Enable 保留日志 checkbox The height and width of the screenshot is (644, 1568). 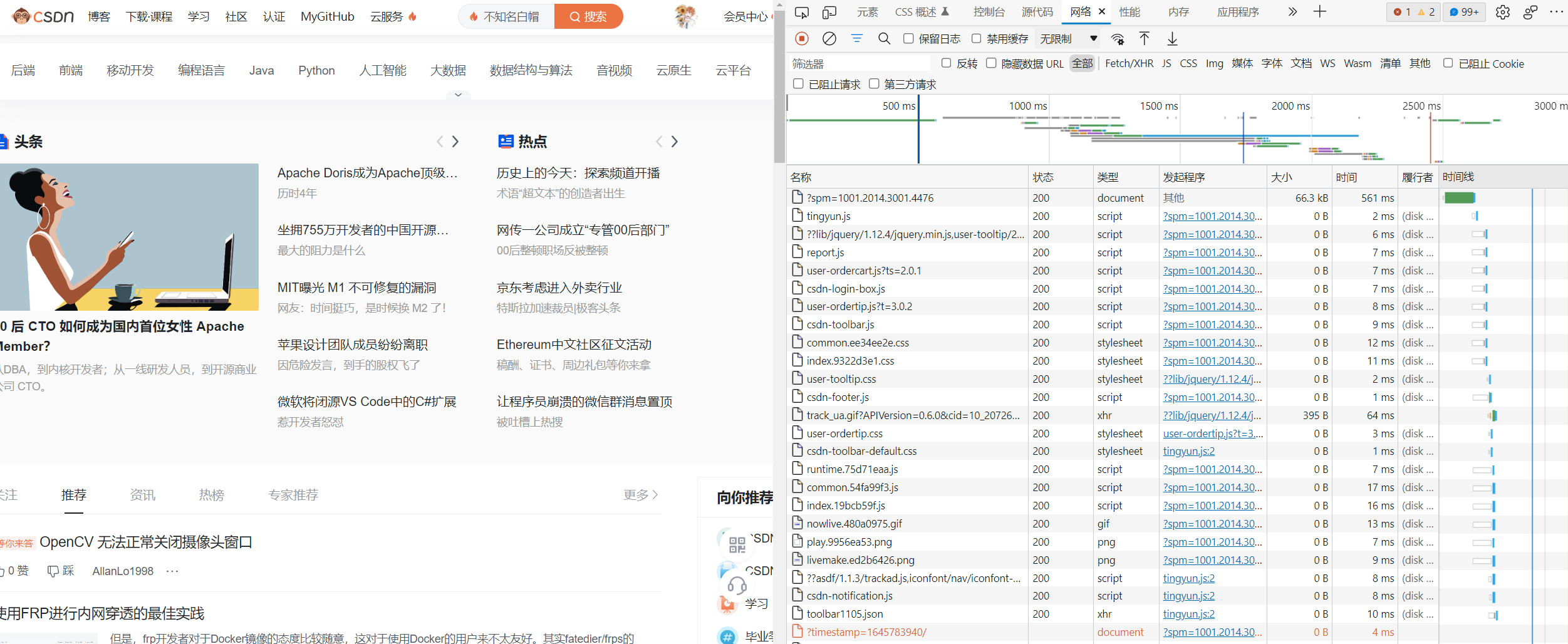coord(908,39)
